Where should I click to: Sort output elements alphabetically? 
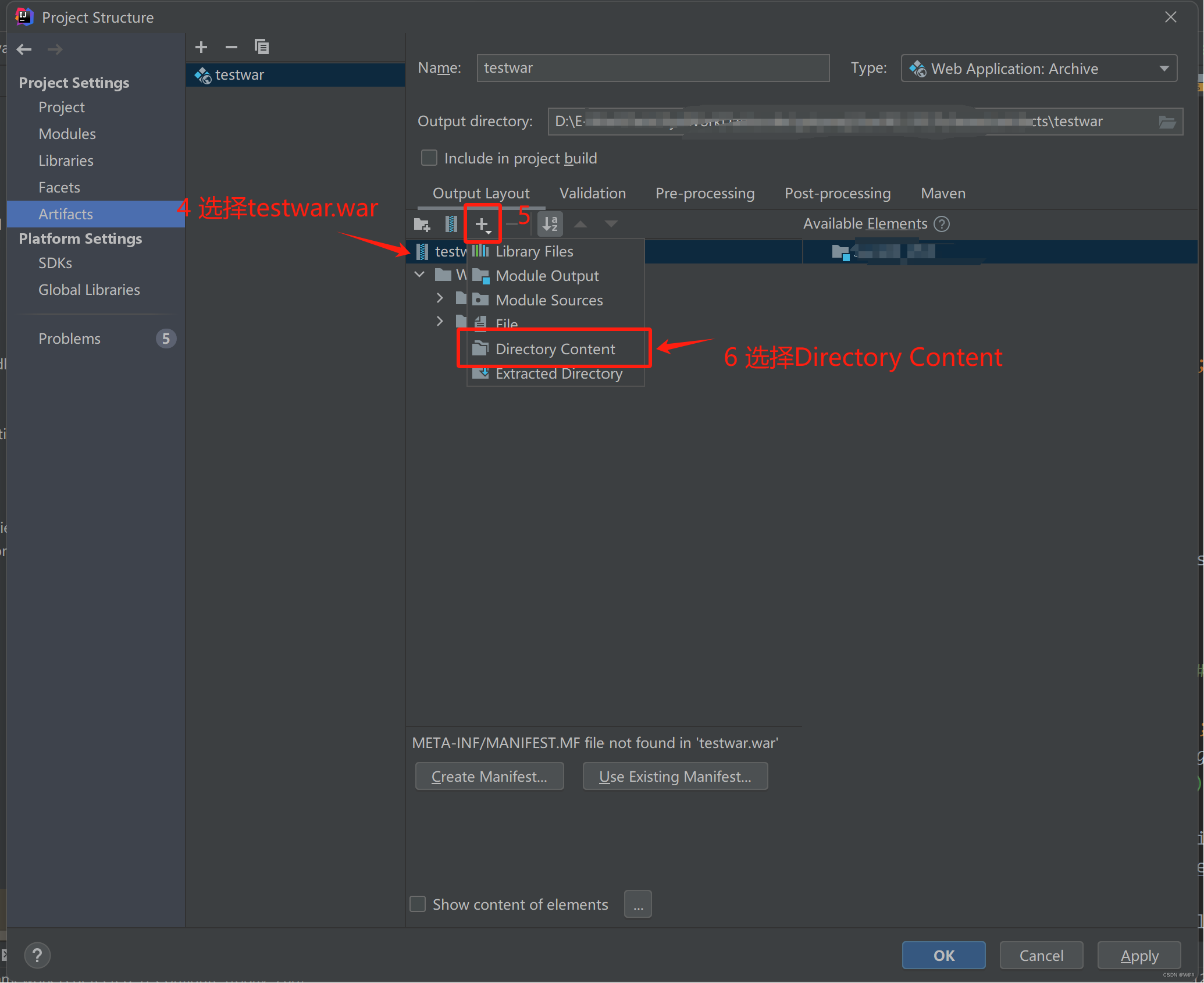[550, 224]
